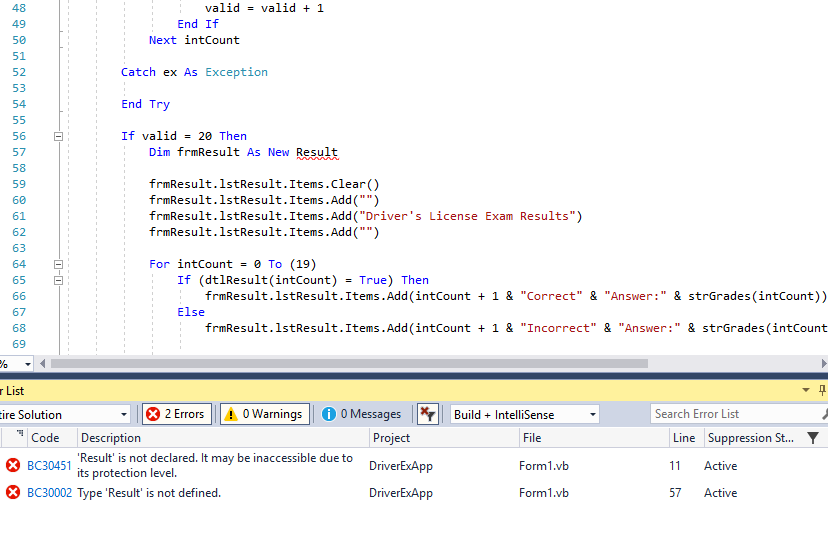The height and width of the screenshot is (541, 828).
Task: Click Form1.vb in the BC30002 row
Action: [x=544, y=493]
